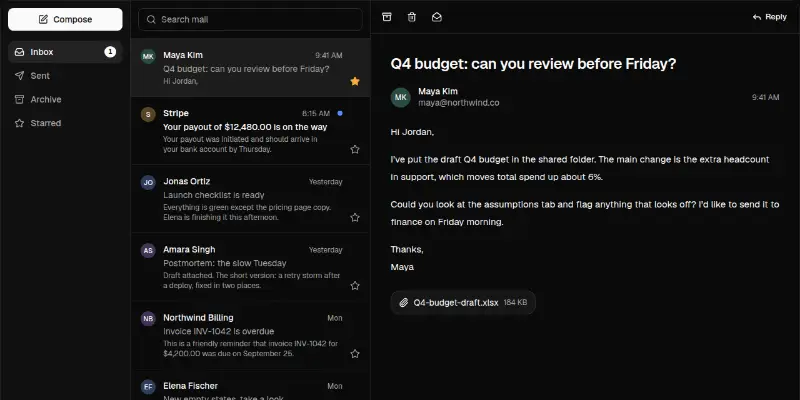Open the Archive folder
Screen dimensions: 800x400
65,99
